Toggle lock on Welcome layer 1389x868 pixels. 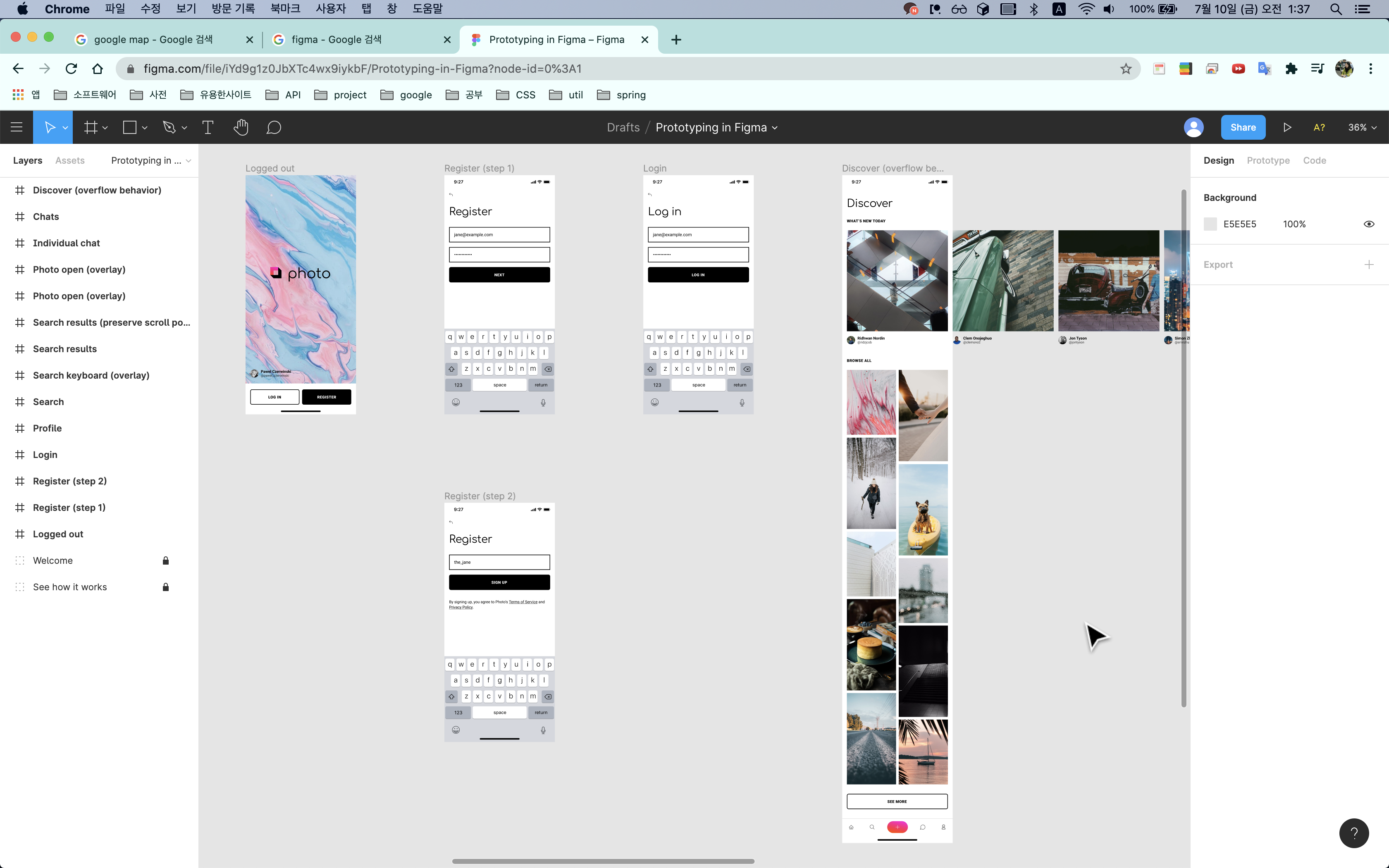pos(165,560)
